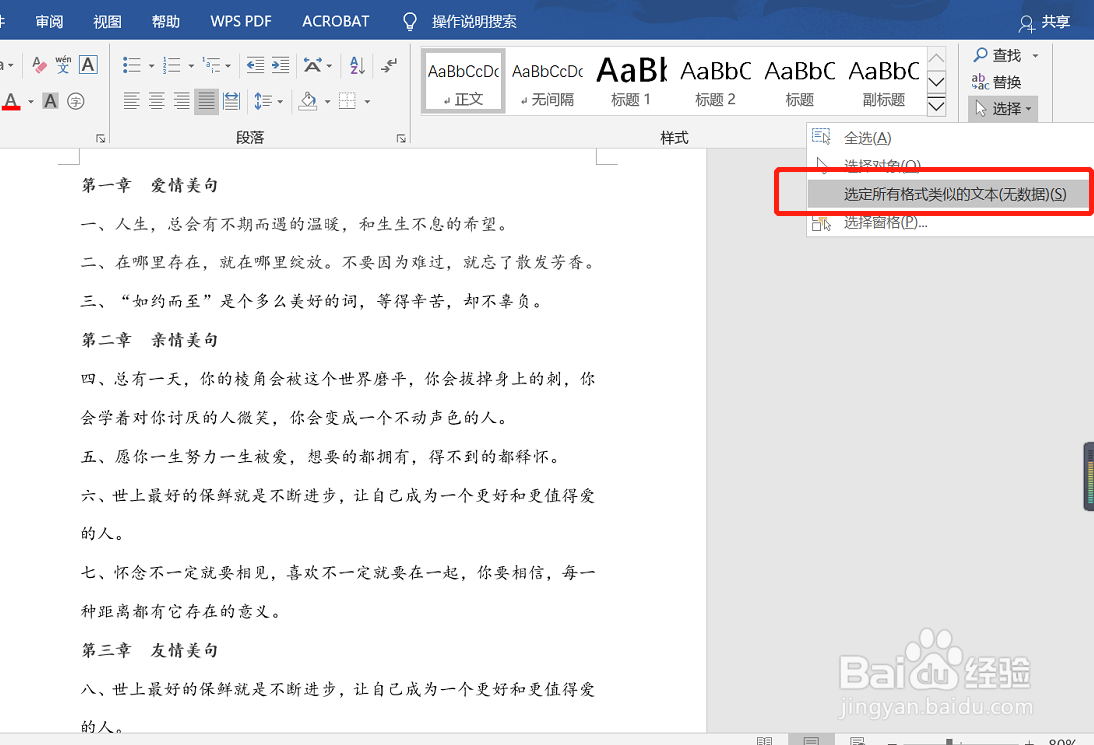This screenshot has height=745, width=1094.
Task: Apply distributed alignment
Action: coord(232,101)
